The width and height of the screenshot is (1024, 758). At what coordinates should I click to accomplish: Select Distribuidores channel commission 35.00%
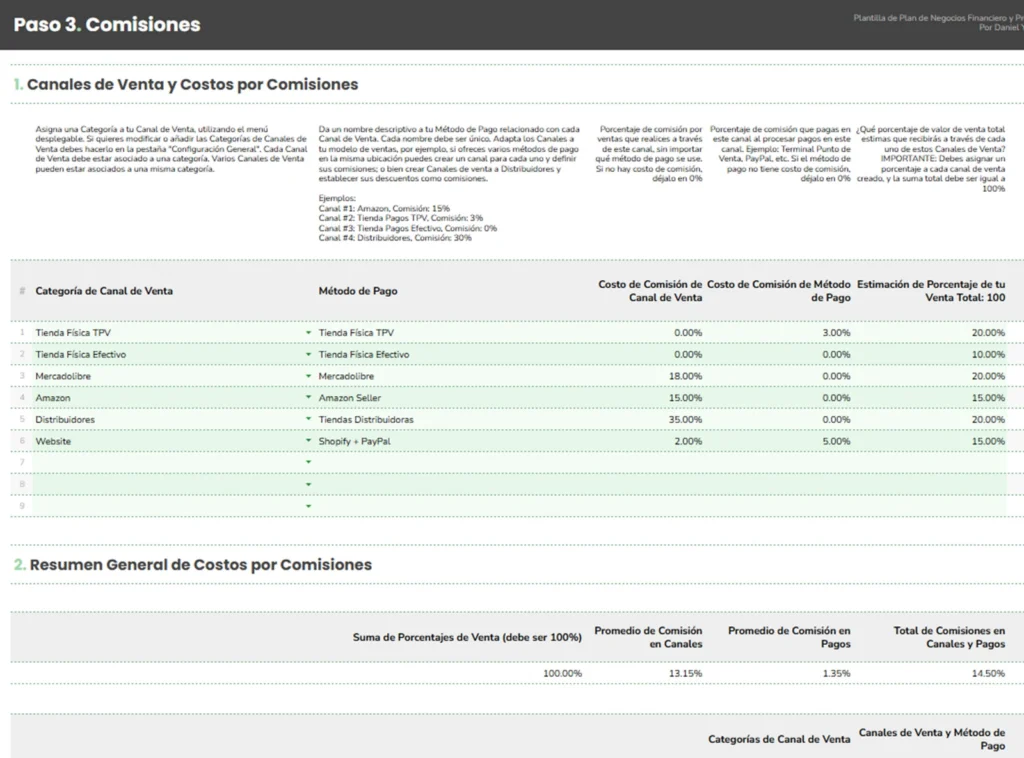(685, 419)
